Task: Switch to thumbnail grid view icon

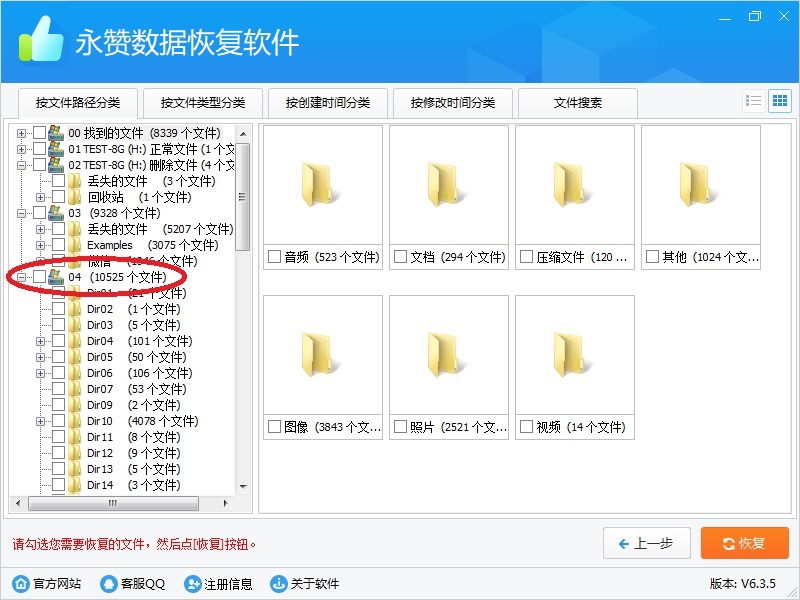Action: pos(779,101)
